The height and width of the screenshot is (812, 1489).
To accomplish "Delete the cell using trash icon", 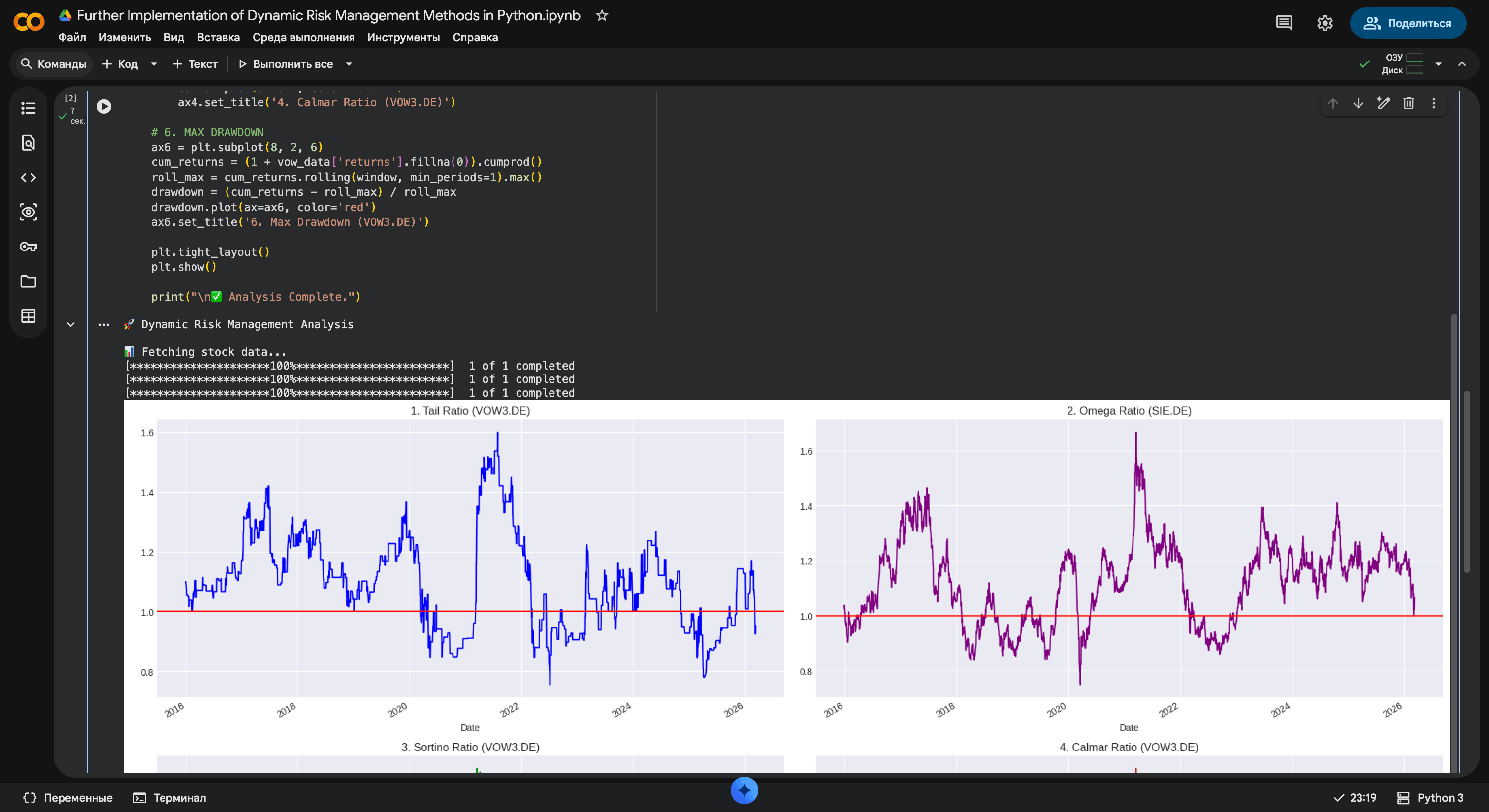I will coord(1408,103).
